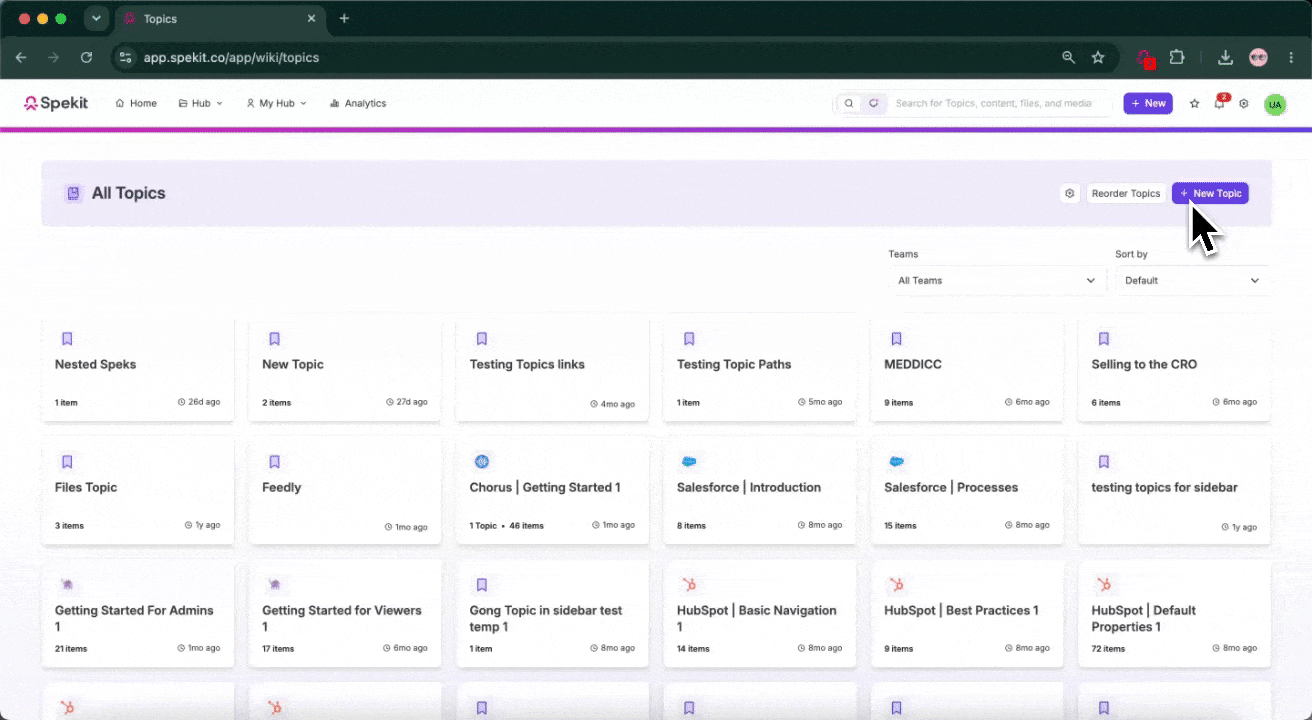The image size is (1312, 720).
Task: Open HubSpot | Best Practices 1 topic
Action: (x=967, y=614)
